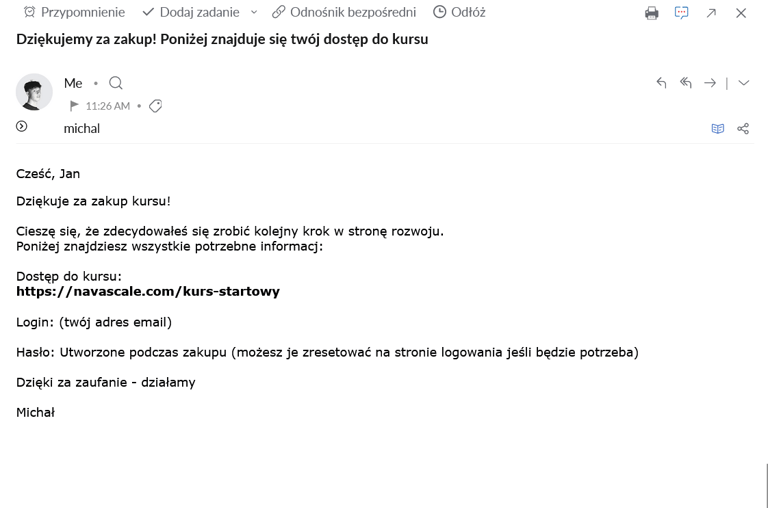Viewport: 768px width, 508px height.
Task: Open the navascale.com/kurs-startowy link
Action: click(148, 291)
